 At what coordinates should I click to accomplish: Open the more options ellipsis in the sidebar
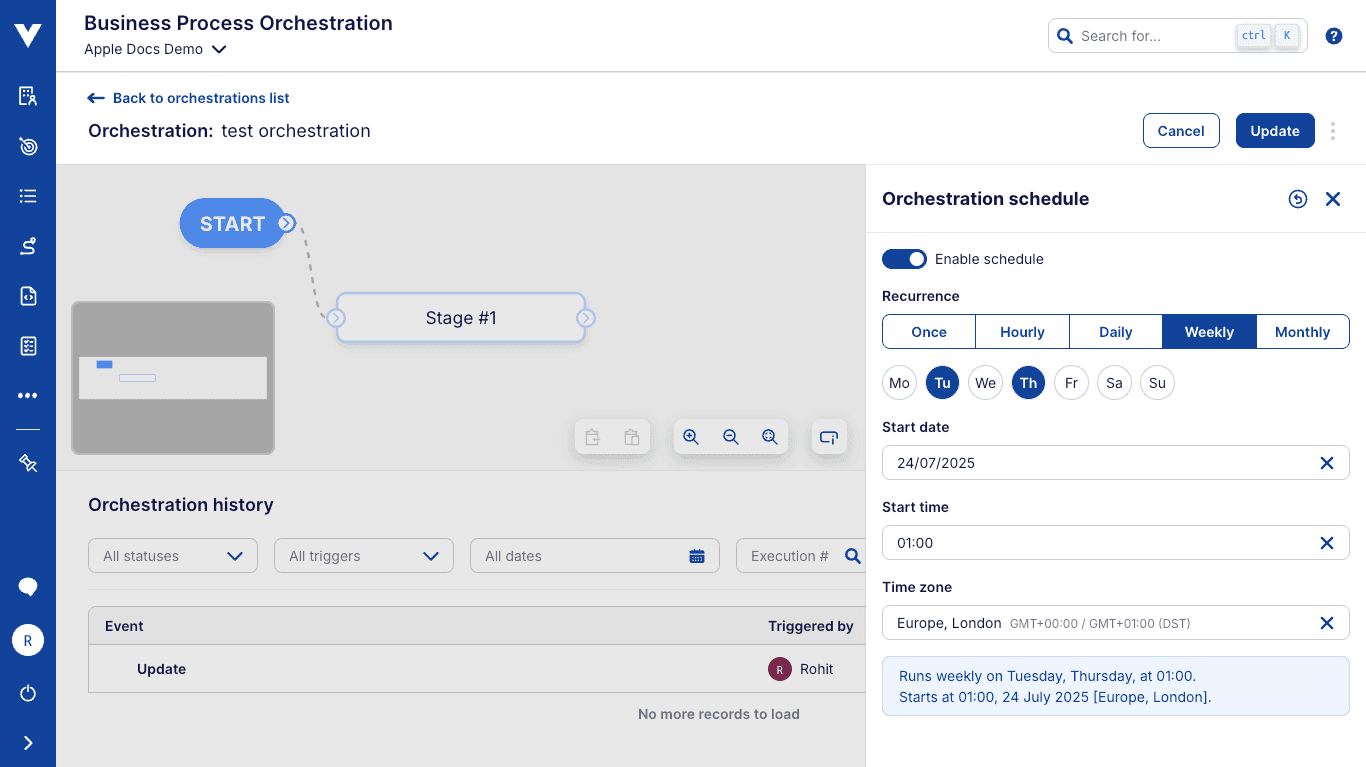pyautogui.click(x=27, y=395)
